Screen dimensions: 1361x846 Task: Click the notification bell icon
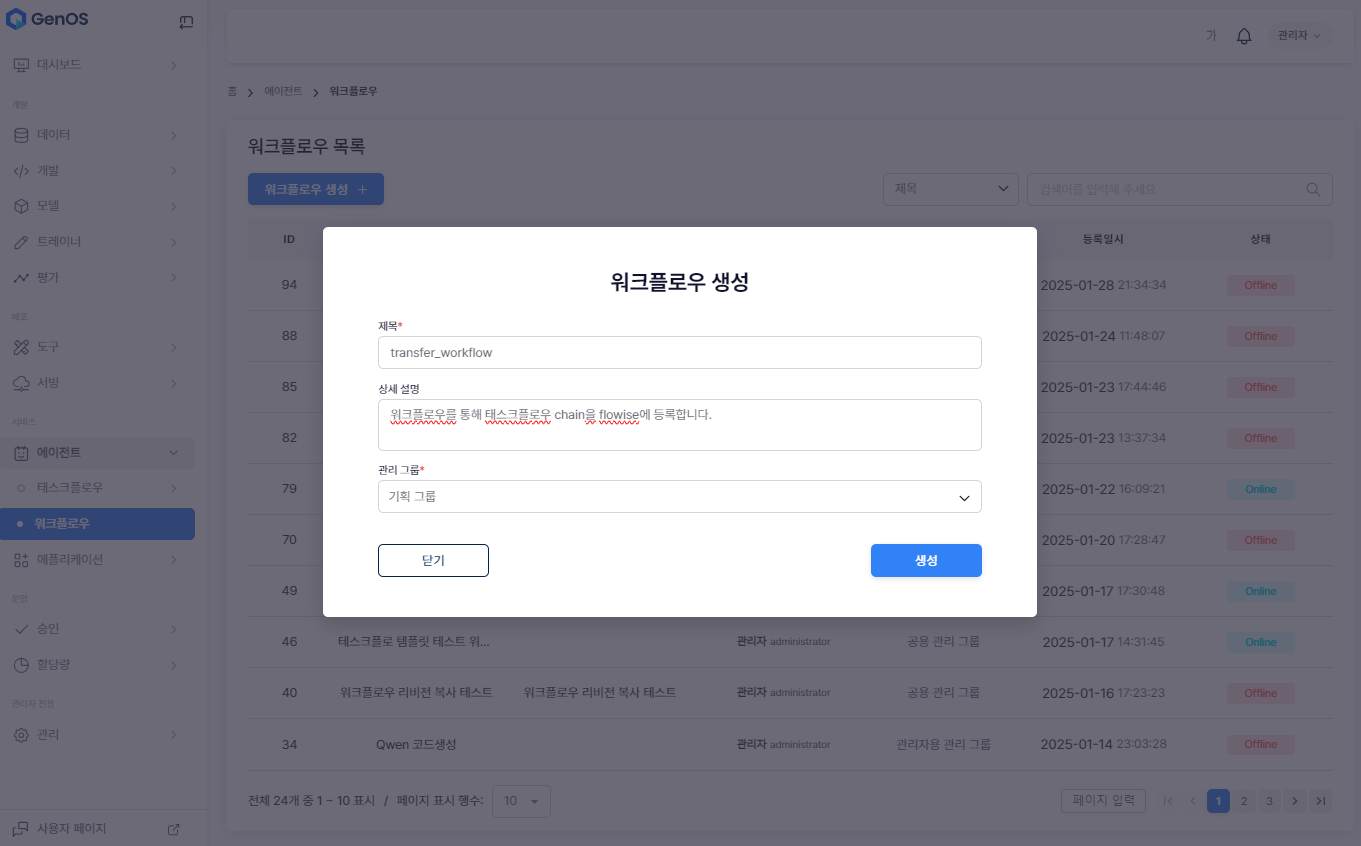(1244, 36)
